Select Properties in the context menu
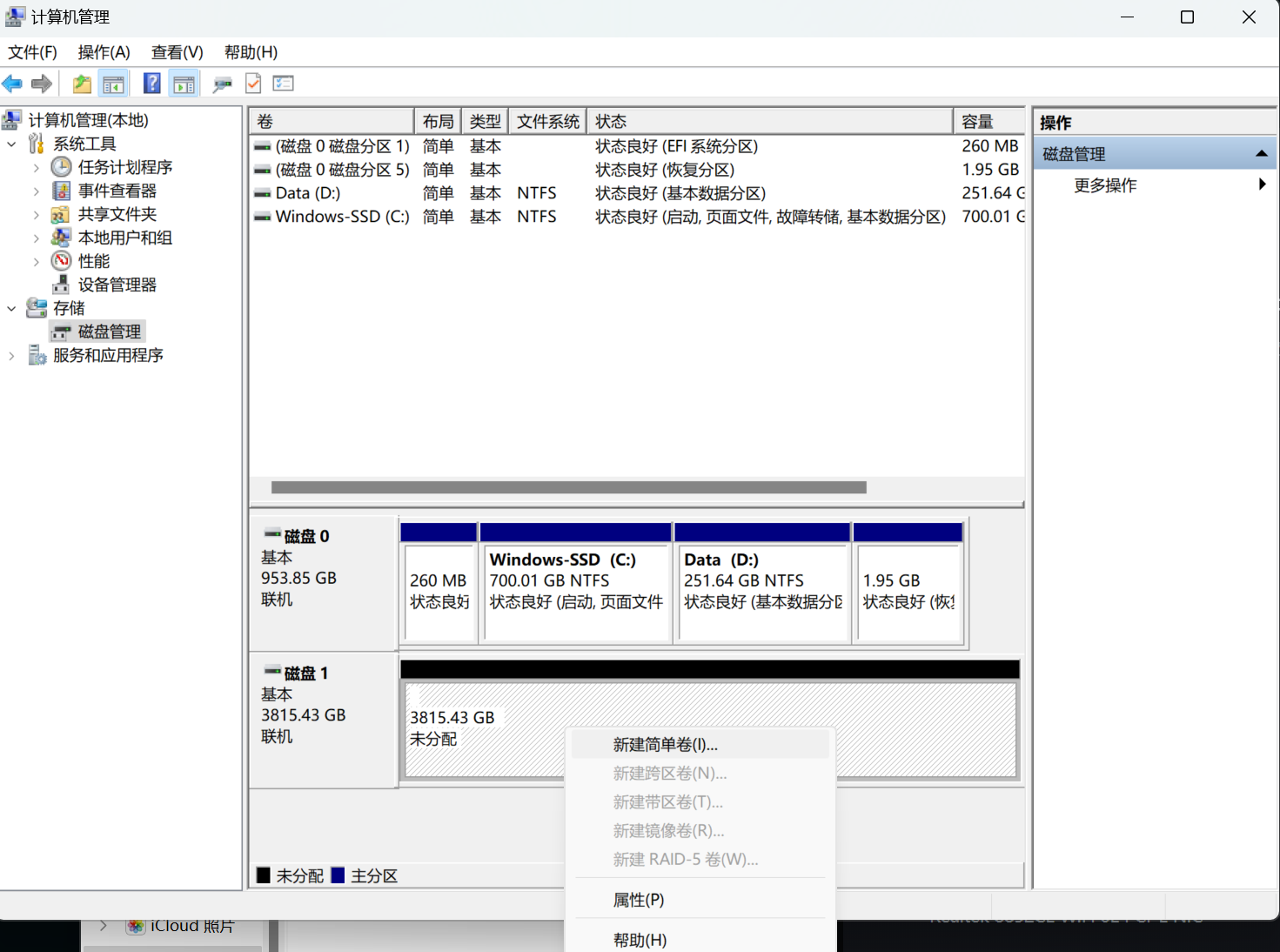1280x952 pixels. [x=638, y=900]
